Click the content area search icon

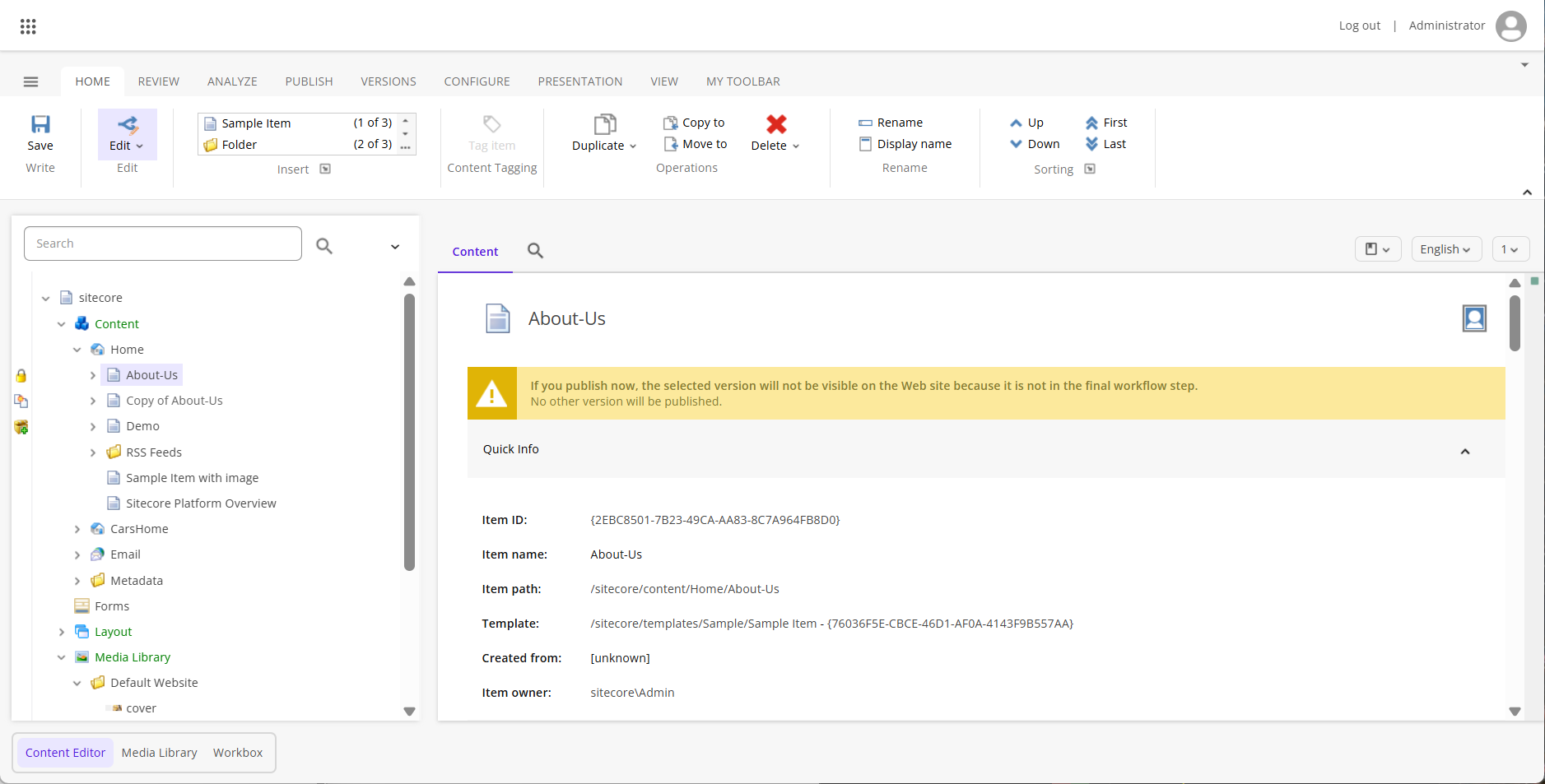coord(535,251)
